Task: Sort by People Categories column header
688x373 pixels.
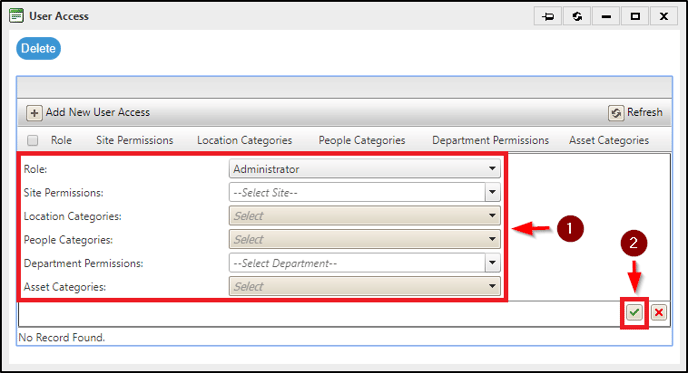Action: (362, 140)
